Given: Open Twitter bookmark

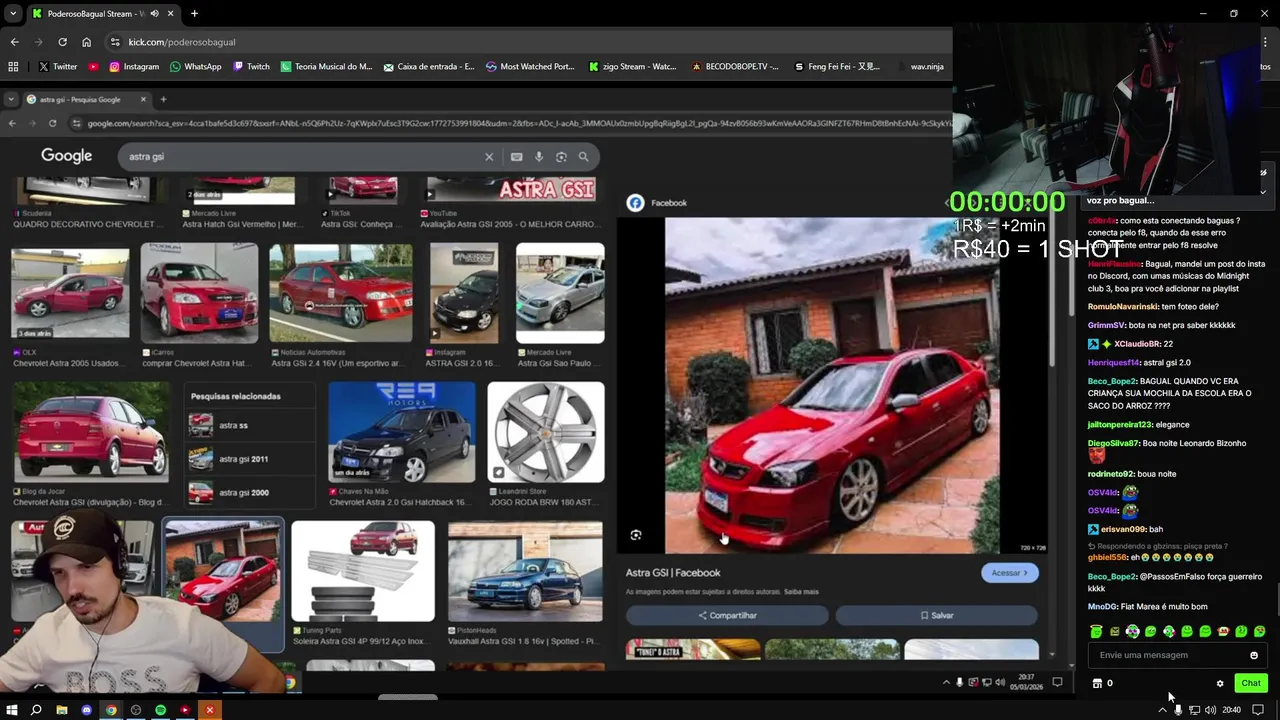Looking at the screenshot, I should (57, 67).
